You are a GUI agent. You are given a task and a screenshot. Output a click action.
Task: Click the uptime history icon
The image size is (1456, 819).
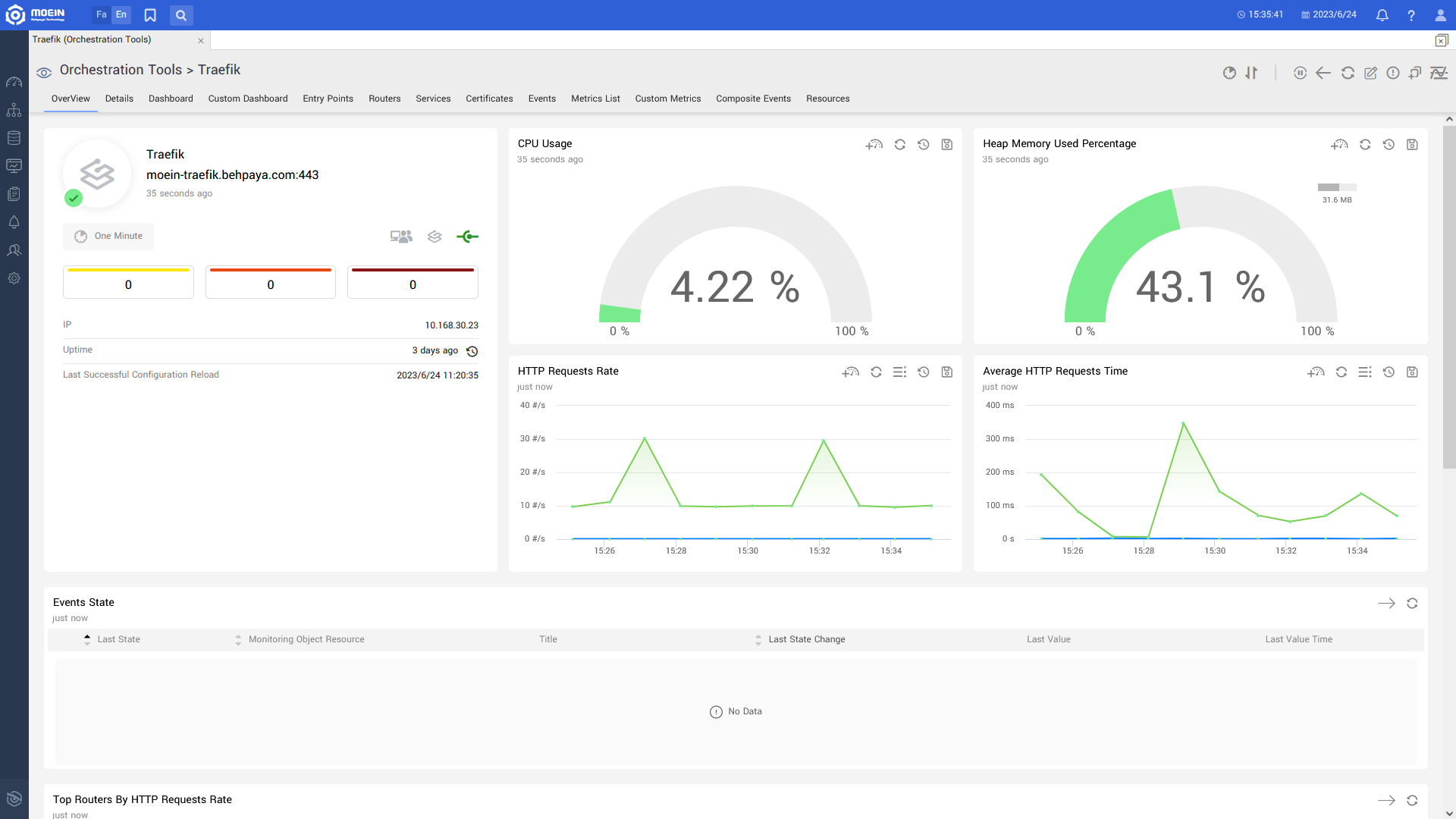tap(472, 351)
